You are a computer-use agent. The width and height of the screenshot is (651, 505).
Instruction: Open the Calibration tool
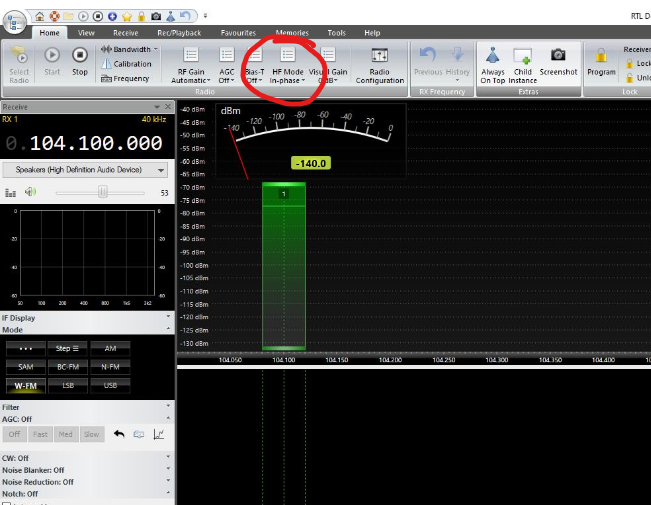pyautogui.click(x=127, y=64)
